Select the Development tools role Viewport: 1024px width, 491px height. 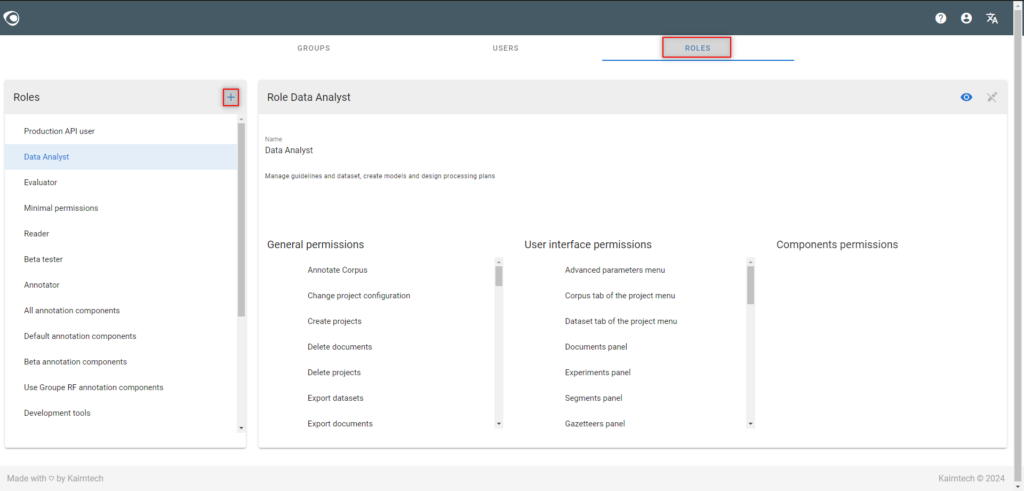[x=121, y=413]
